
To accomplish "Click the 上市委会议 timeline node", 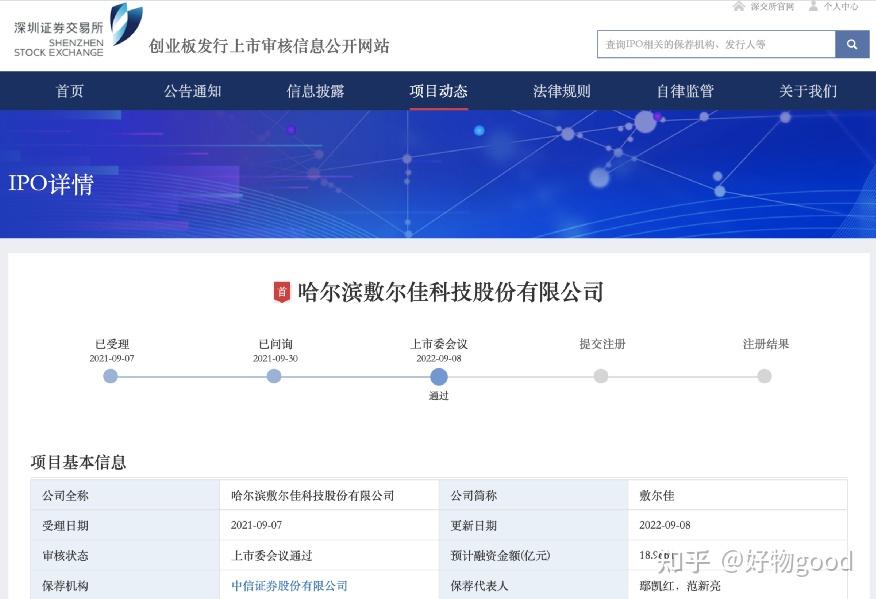I will pos(439,377).
